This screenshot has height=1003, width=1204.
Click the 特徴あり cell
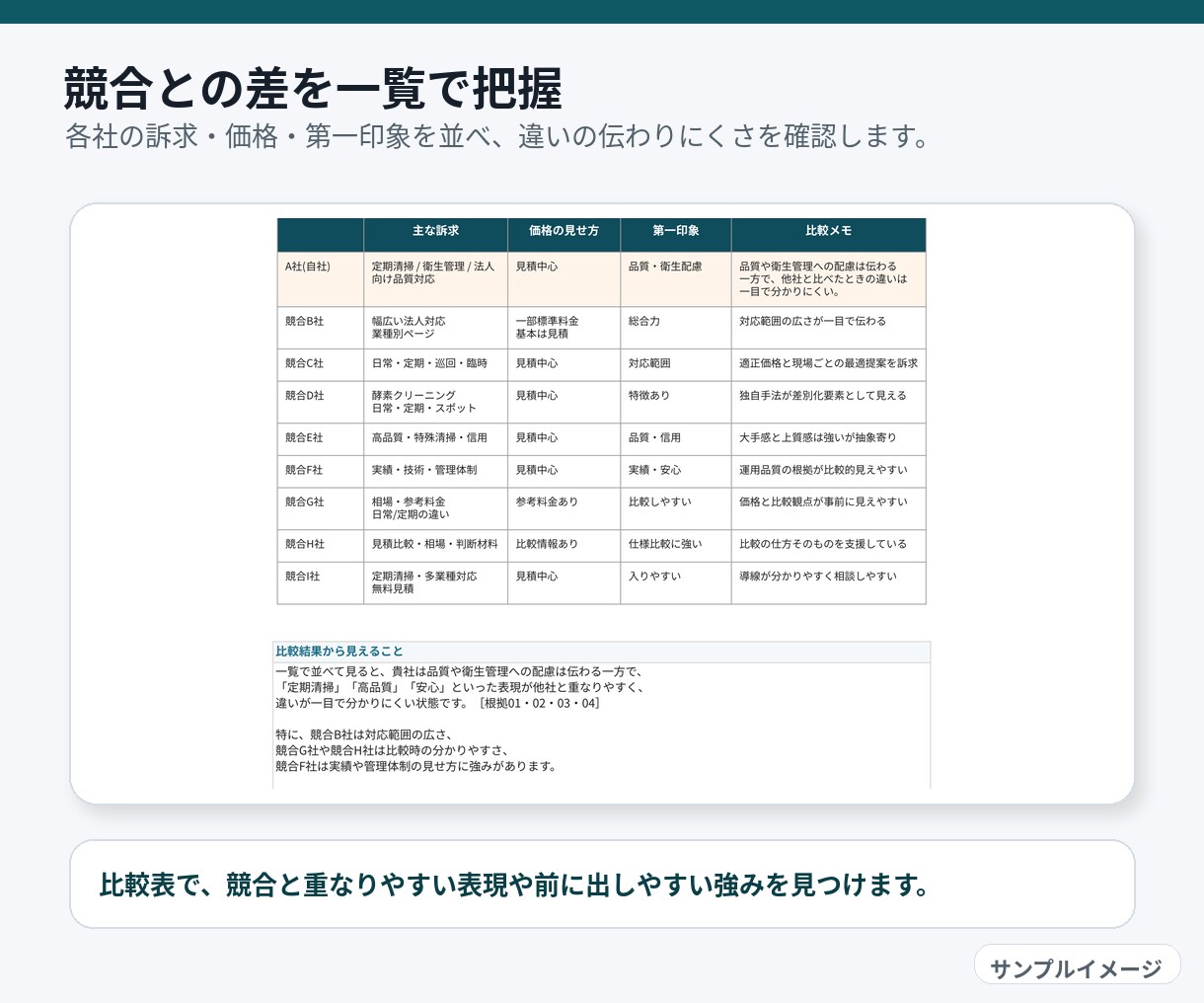point(676,403)
